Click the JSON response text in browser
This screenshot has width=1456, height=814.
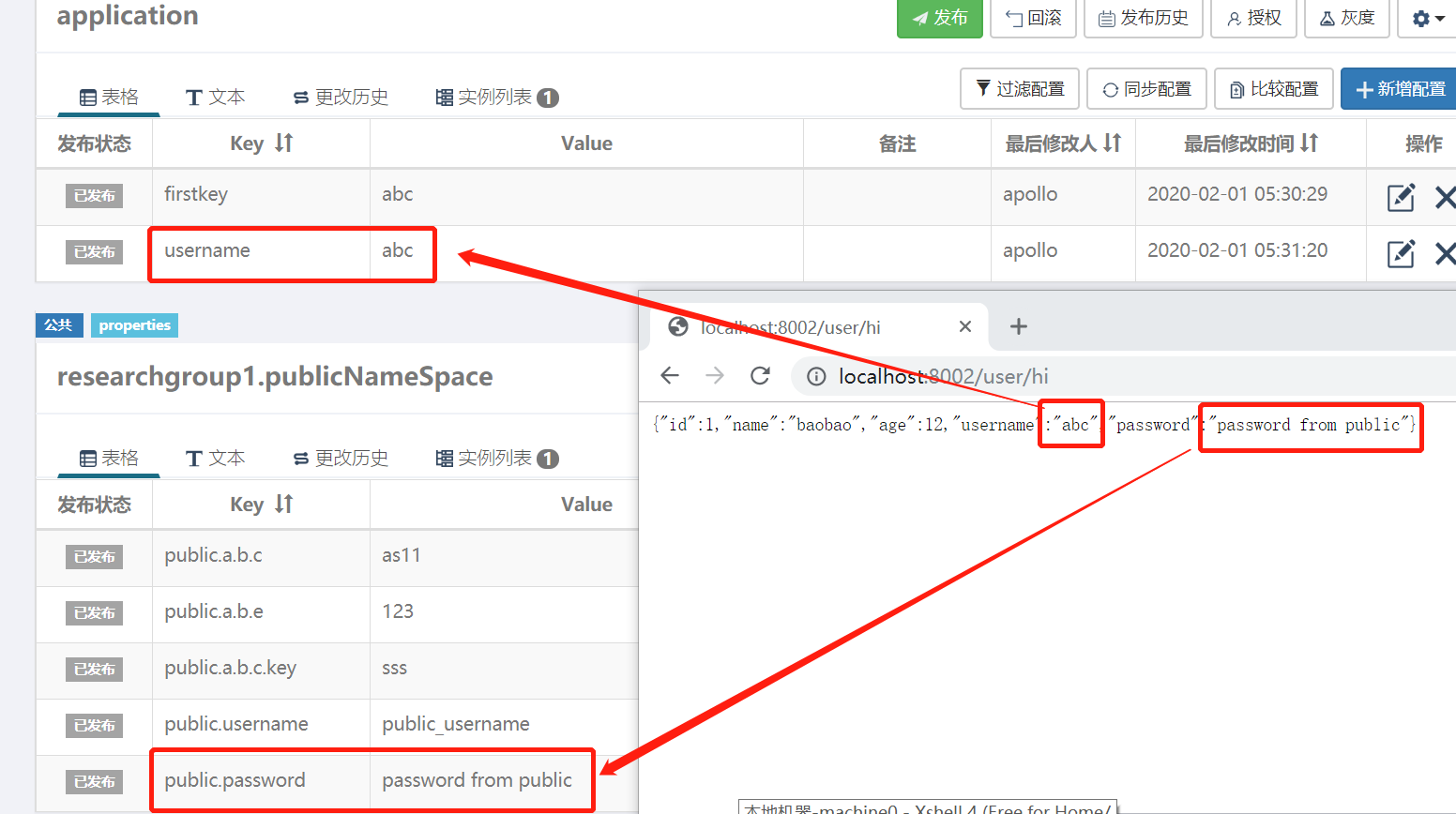coord(1034,425)
